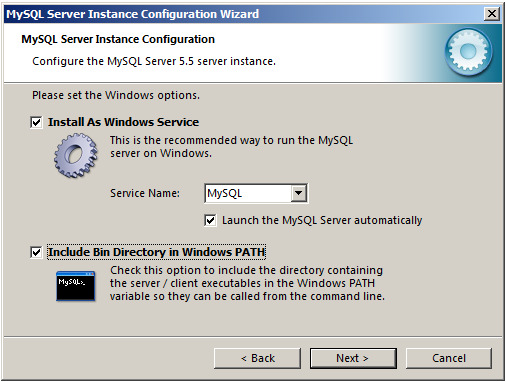Click the Windows PATH variable description text
Screen dimensions: 506x382
[247, 283]
